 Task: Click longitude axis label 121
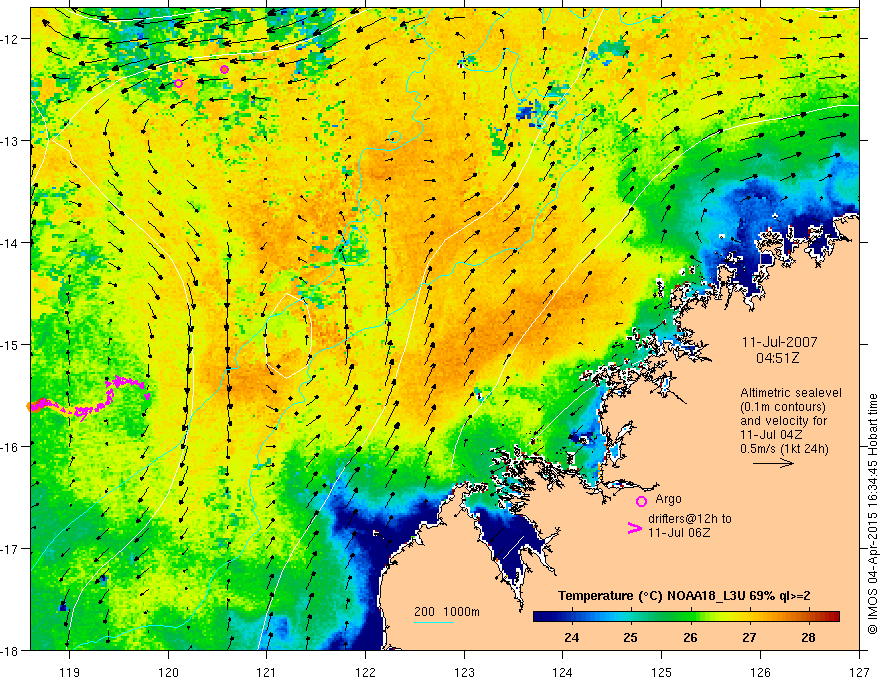[267, 672]
